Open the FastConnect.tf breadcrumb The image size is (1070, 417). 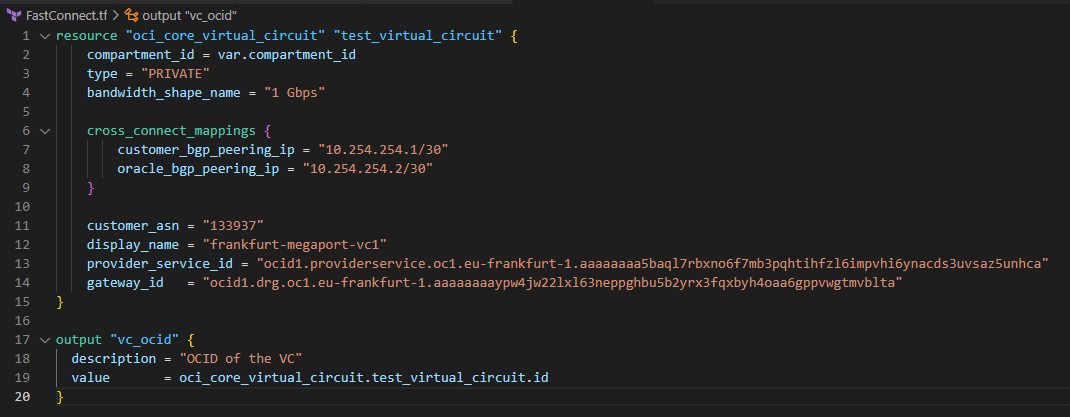click(67, 15)
